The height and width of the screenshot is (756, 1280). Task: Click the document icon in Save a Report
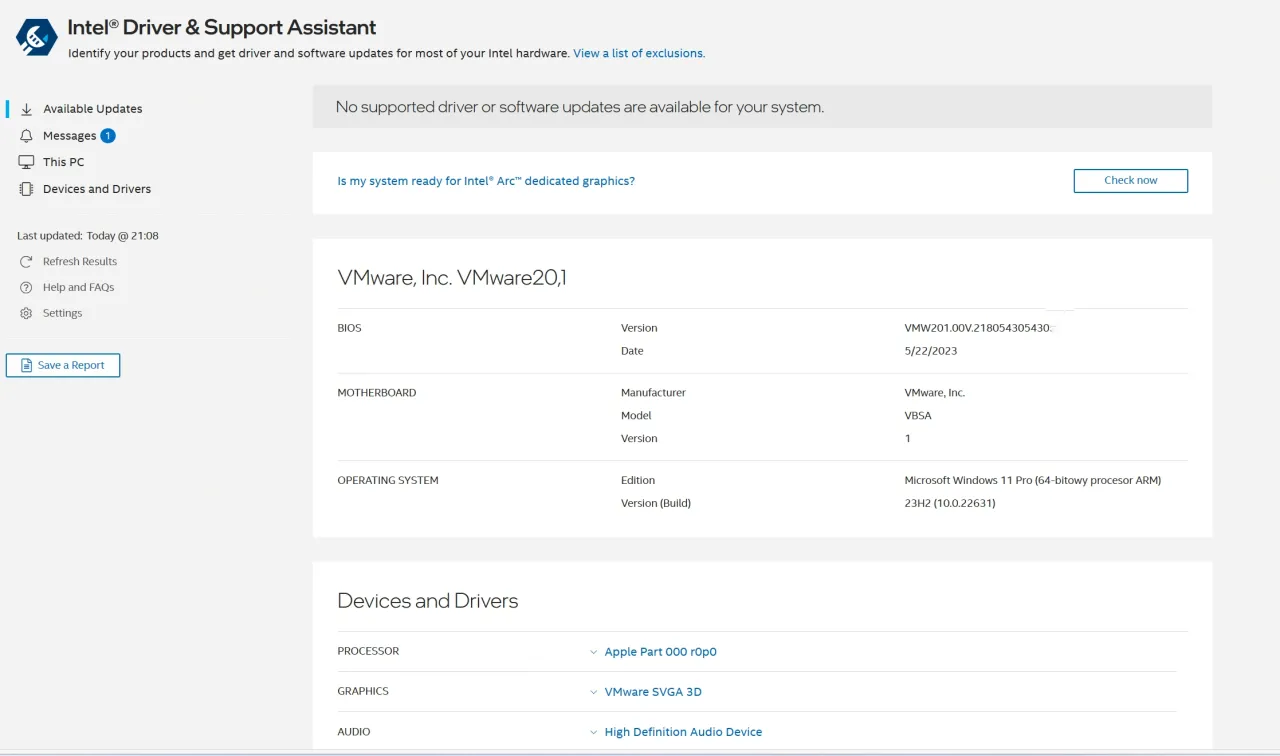click(x=27, y=366)
